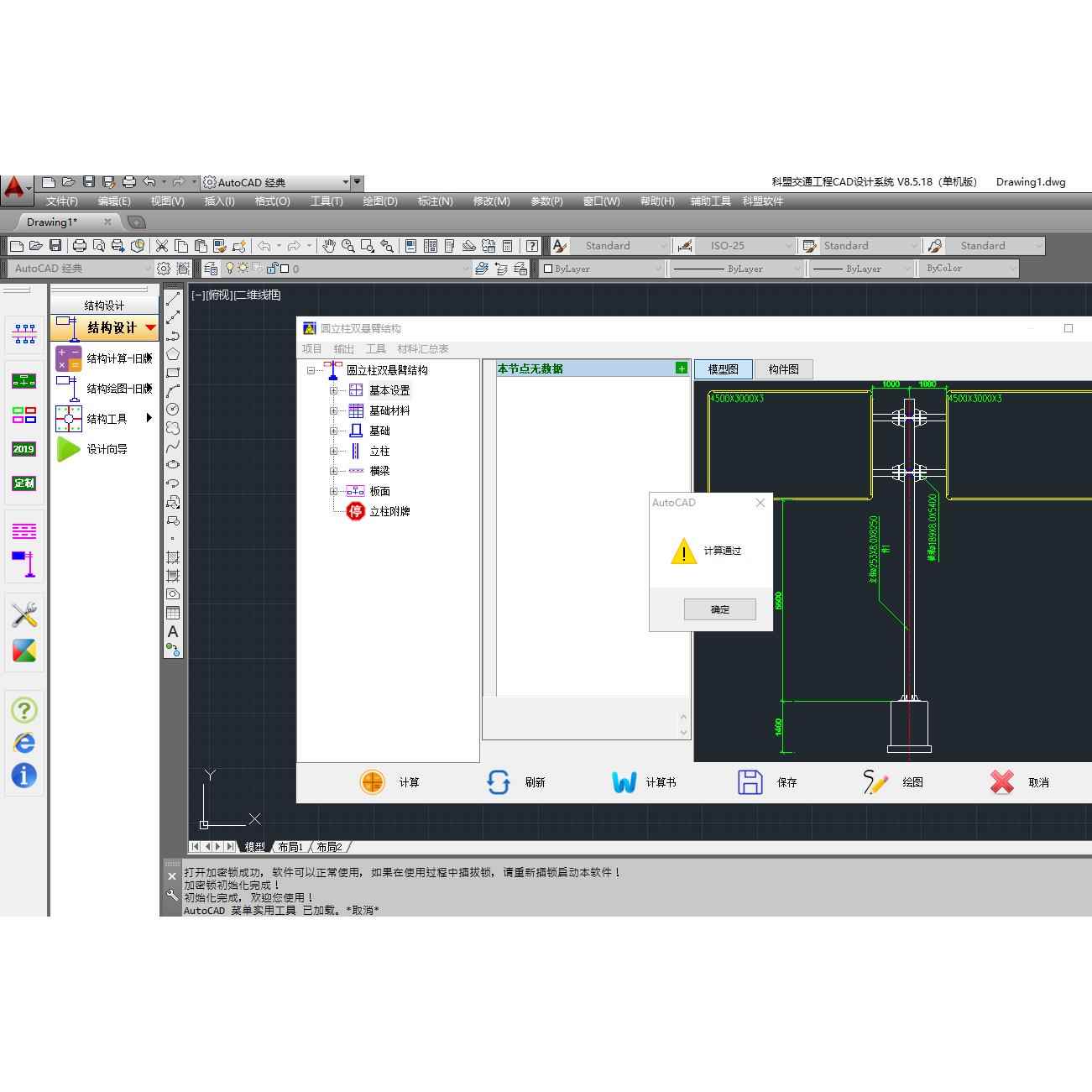The height and width of the screenshot is (1092, 1092).
Task: Expand the 板面 tree node
Action: pyautogui.click(x=333, y=491)
